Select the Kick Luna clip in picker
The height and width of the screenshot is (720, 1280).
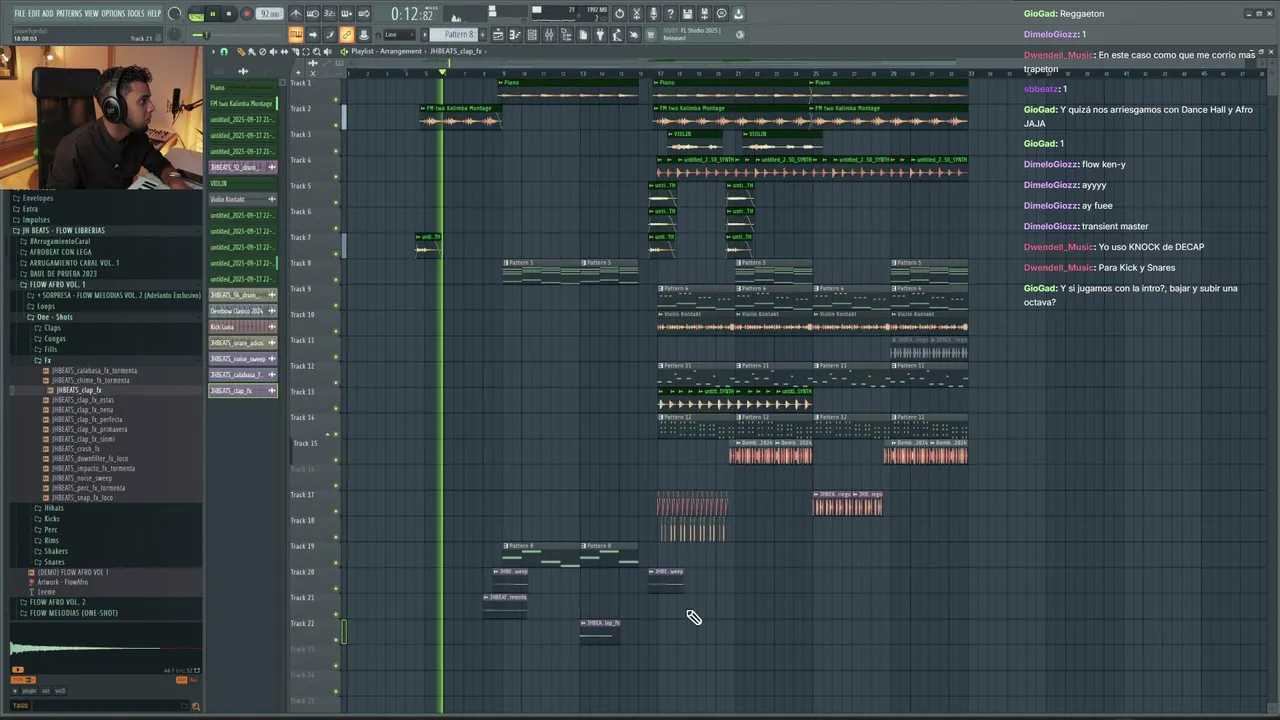(x=242, y=327)
